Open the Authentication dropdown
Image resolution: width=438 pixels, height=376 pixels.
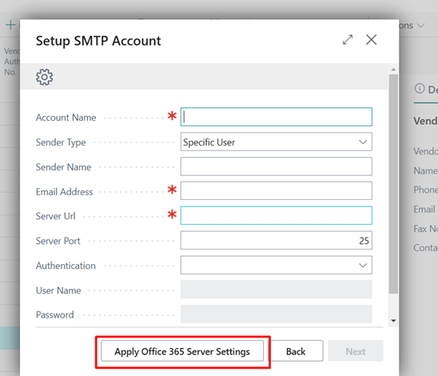(x=276, y=265)
